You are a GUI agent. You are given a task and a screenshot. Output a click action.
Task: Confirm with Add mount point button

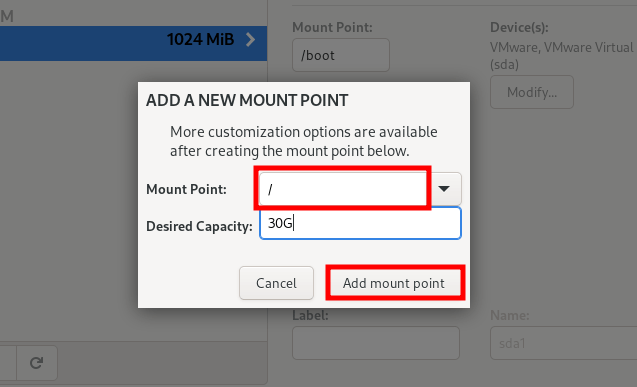(x=394, y=283)
